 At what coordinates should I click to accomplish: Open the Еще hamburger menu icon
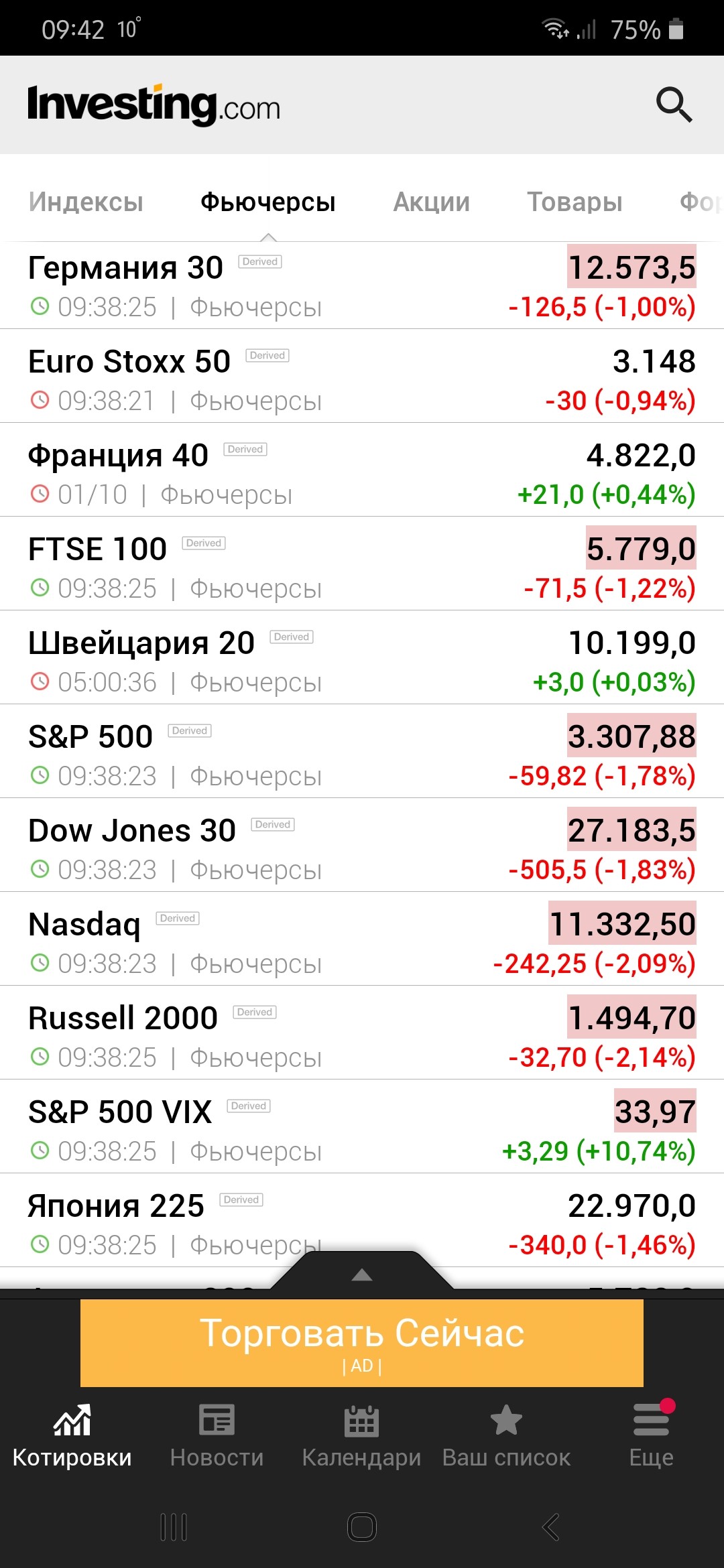click(651, 1420)
